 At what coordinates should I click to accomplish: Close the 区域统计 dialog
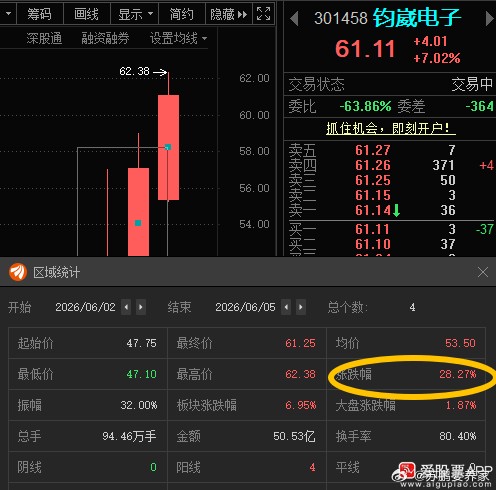483,272
